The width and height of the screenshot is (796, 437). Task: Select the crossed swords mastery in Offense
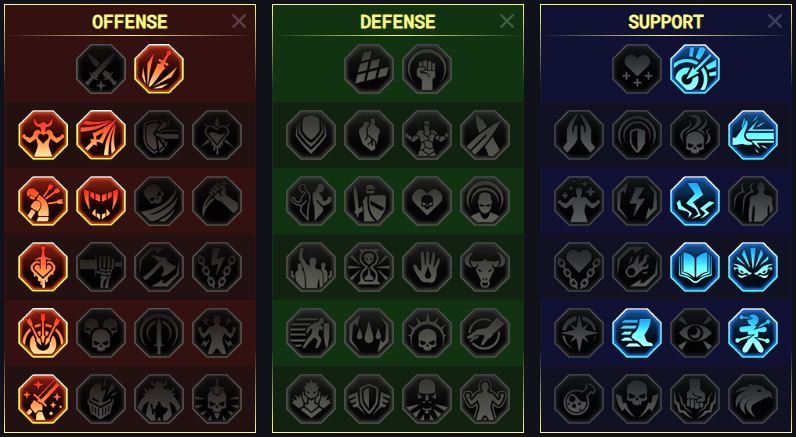(101, 69)
